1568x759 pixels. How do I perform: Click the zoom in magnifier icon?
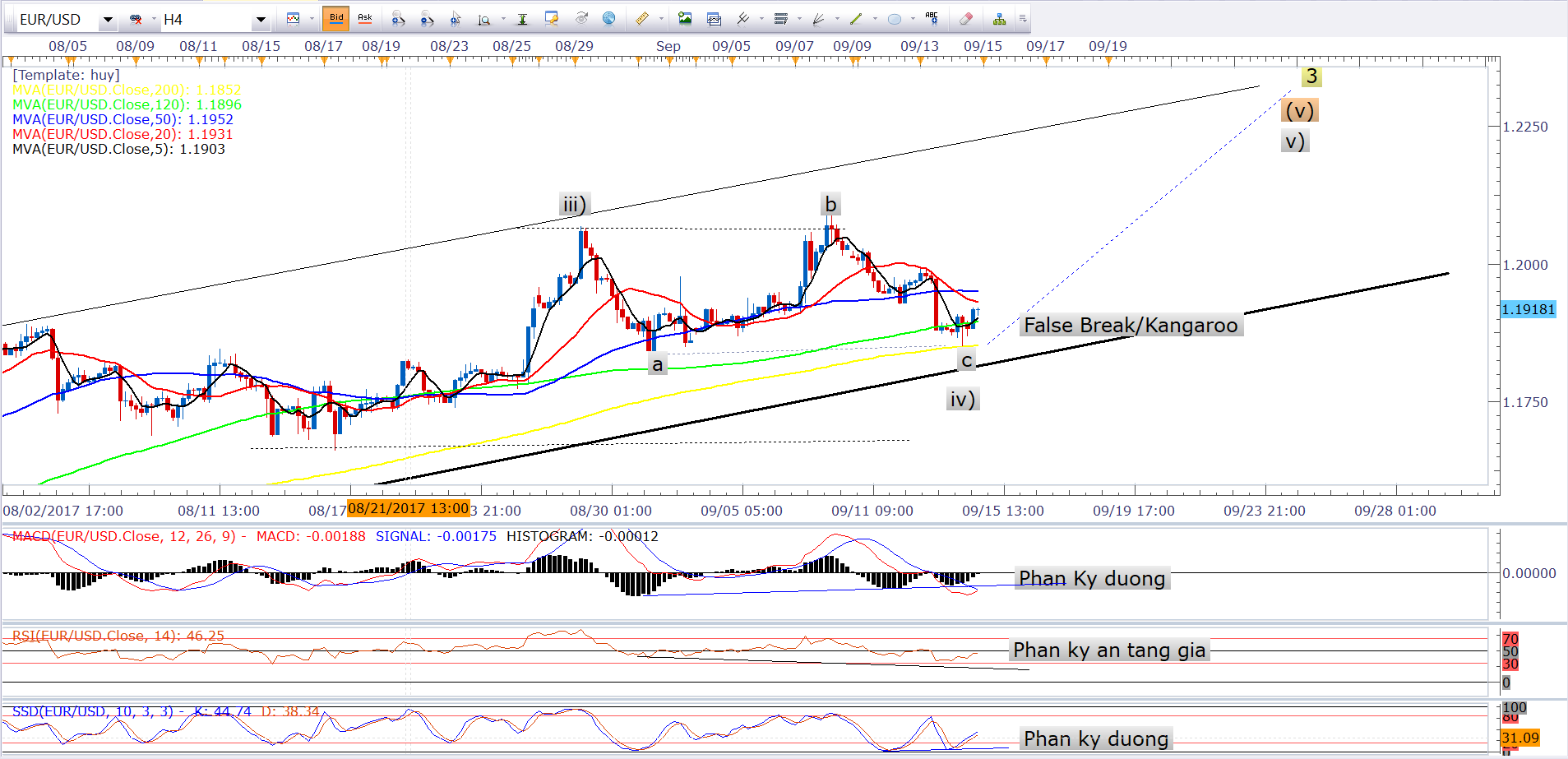397,19
